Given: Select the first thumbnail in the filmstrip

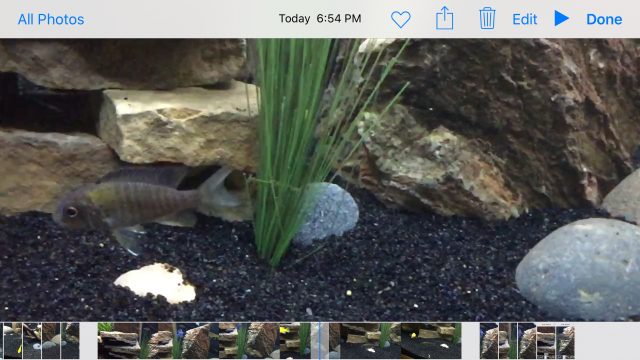Looking at the screenshot, I should point(13,341).
